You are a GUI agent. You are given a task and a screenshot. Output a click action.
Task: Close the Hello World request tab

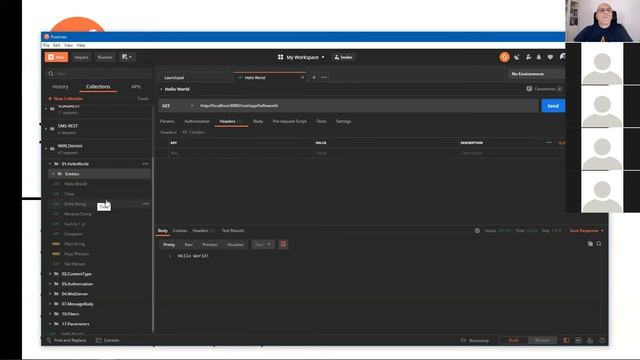pyautogui.click(x=302, y=78)
